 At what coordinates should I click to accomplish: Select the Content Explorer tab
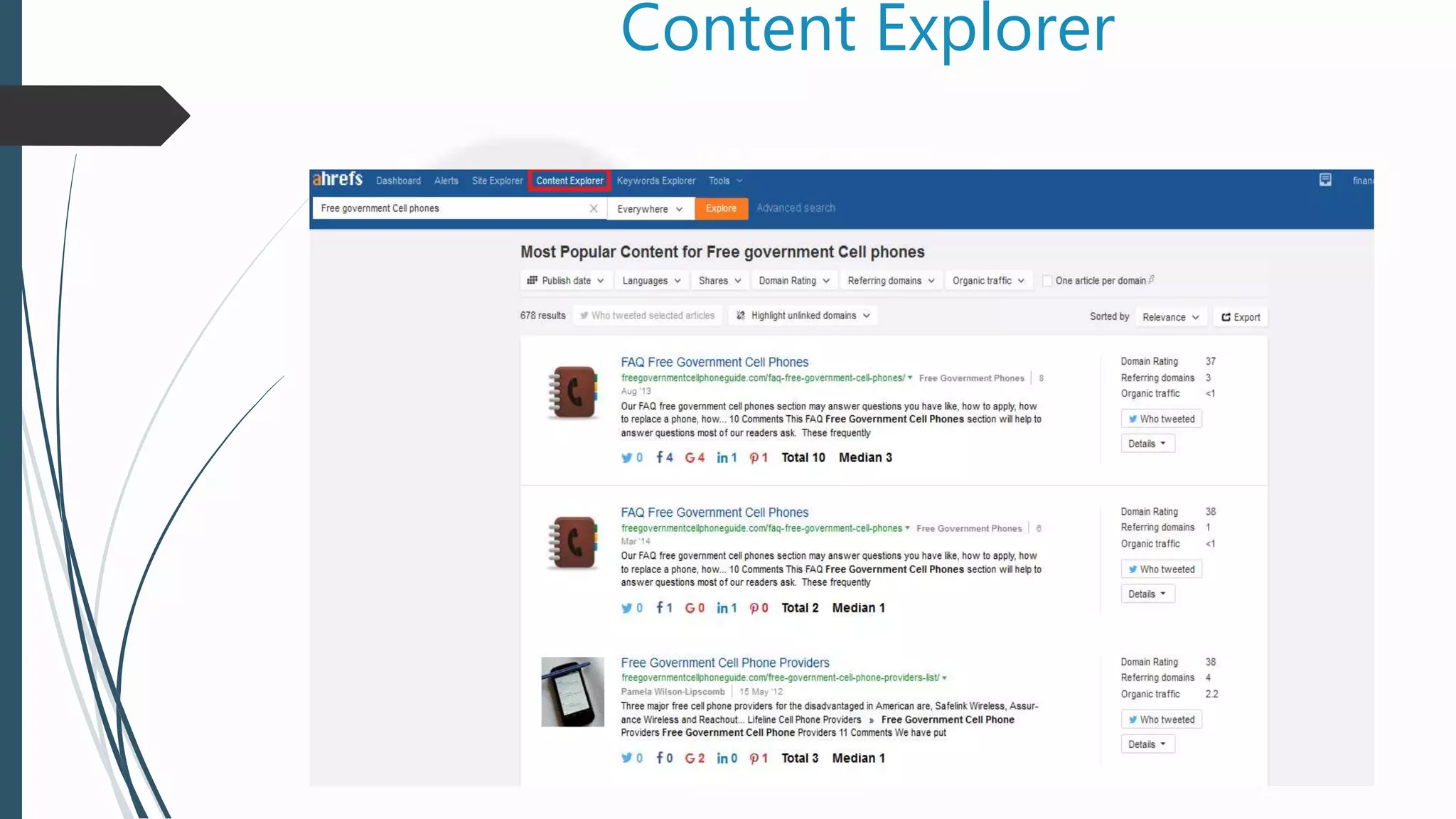tap(569, 181)
